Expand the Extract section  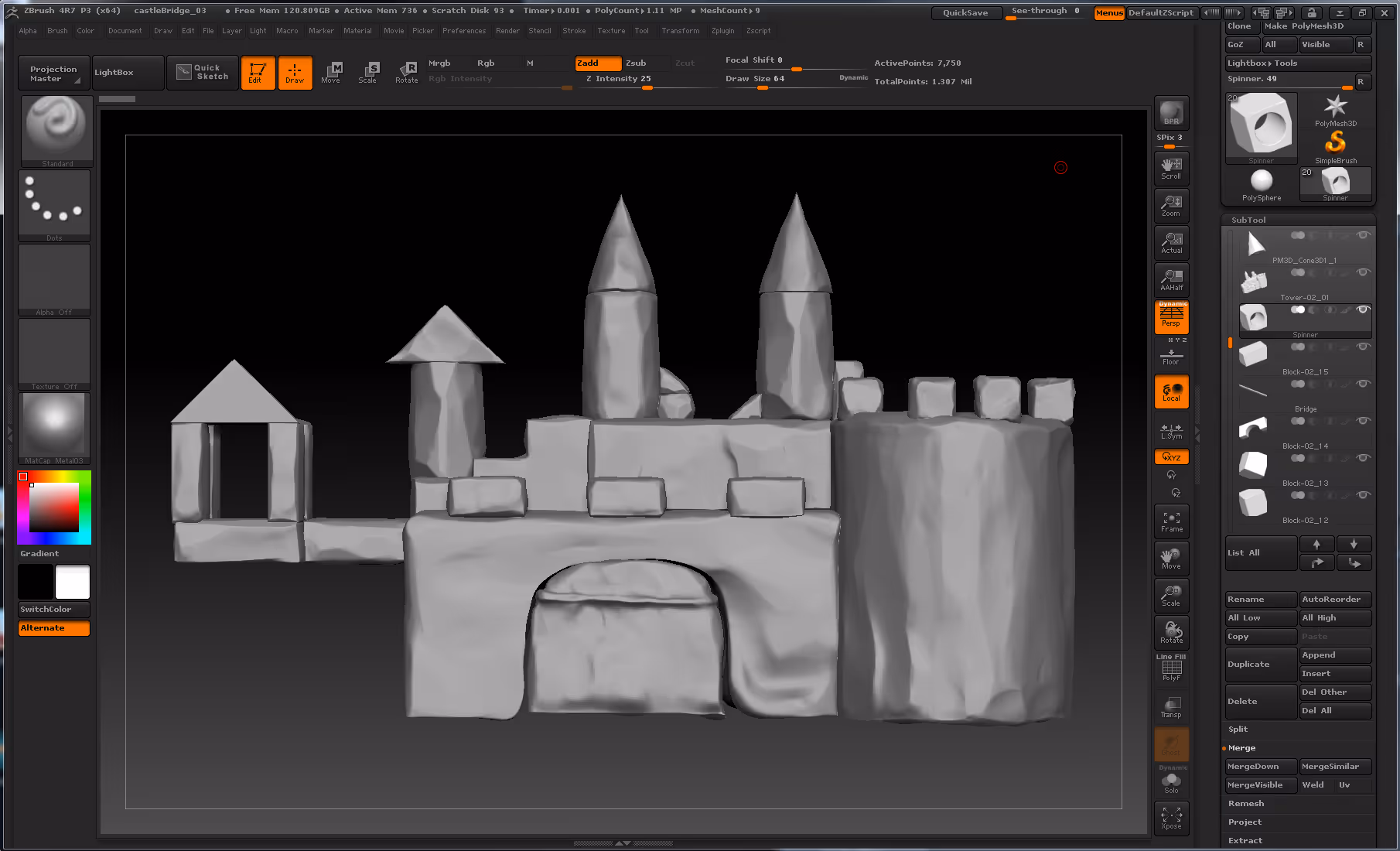pyautogui.click(x=1245, y=841)
